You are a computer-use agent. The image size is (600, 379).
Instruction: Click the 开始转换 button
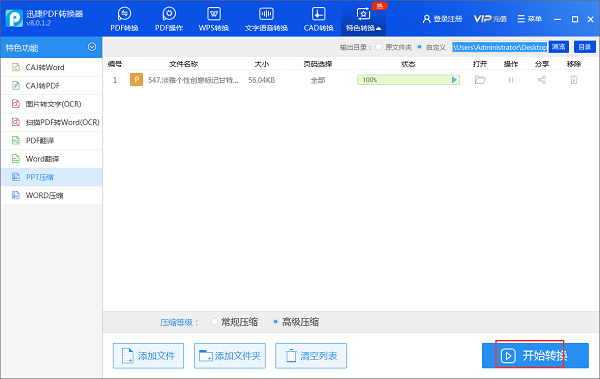tap(535, 356)
